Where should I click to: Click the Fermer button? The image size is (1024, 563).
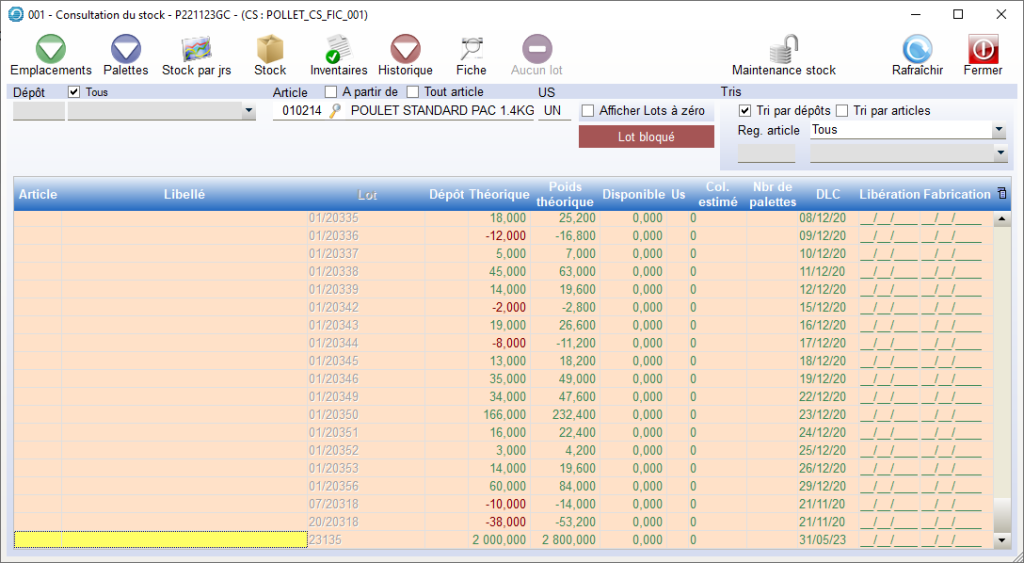pyautogui.click(x=983, y=54)
